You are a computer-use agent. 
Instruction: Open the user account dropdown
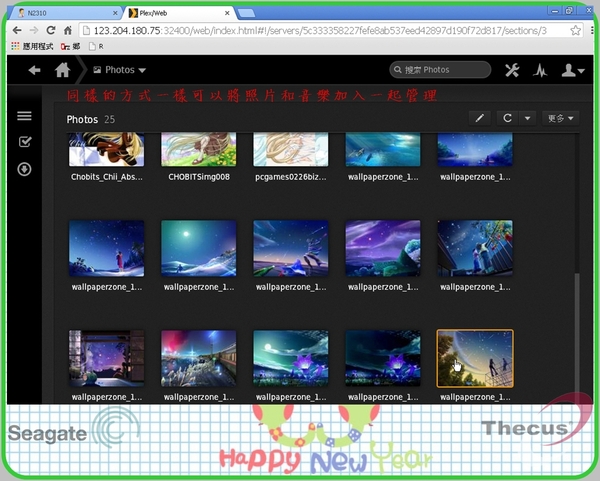coord(573,70)
